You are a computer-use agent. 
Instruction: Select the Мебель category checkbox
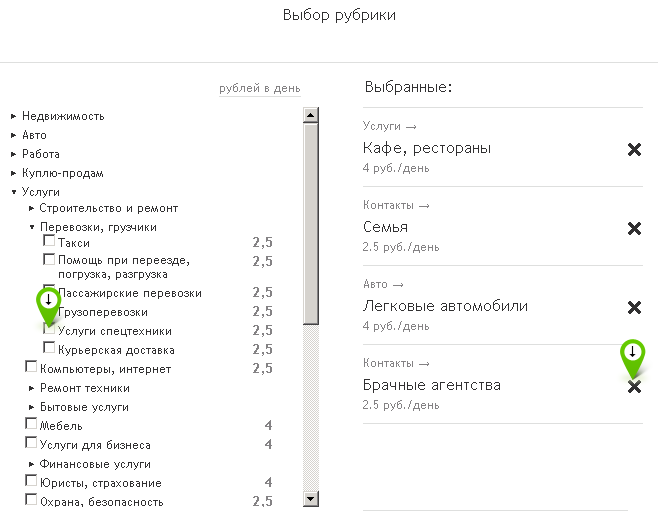click(x=31, y=424)
